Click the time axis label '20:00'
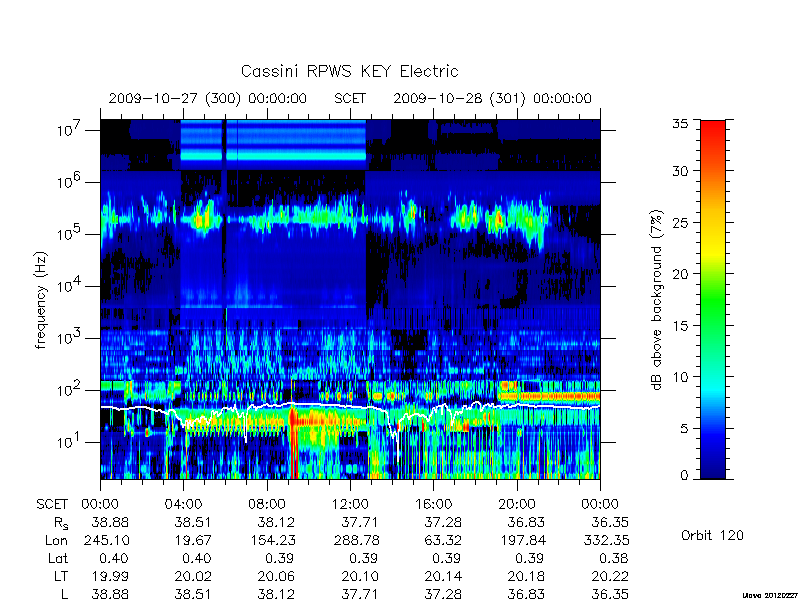800x600 pixels. (517, 504)
